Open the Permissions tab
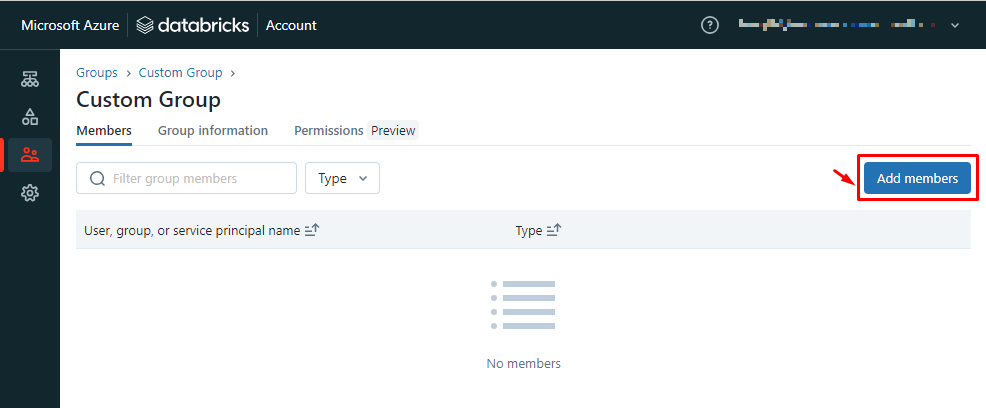This screenshot has height=408, width=986. [328, 131]
